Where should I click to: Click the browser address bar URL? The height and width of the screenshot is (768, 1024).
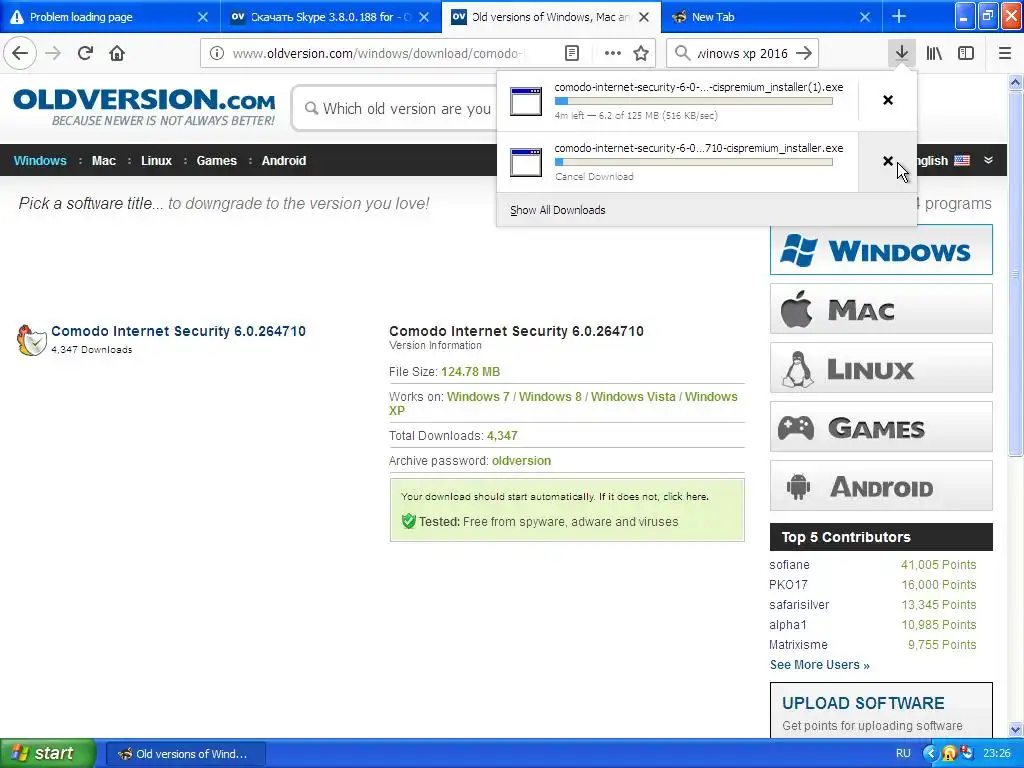click(x=379, y=54)
